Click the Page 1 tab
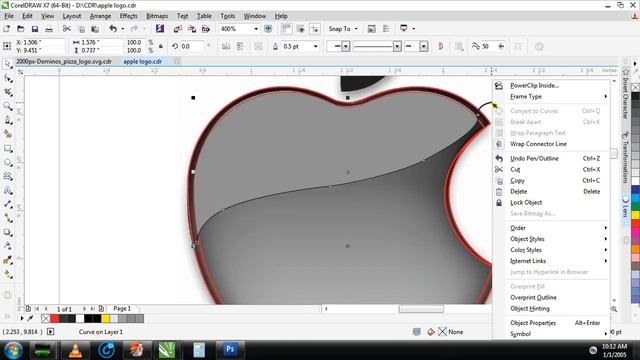The image size is (640, 360). tap(122, 309)
